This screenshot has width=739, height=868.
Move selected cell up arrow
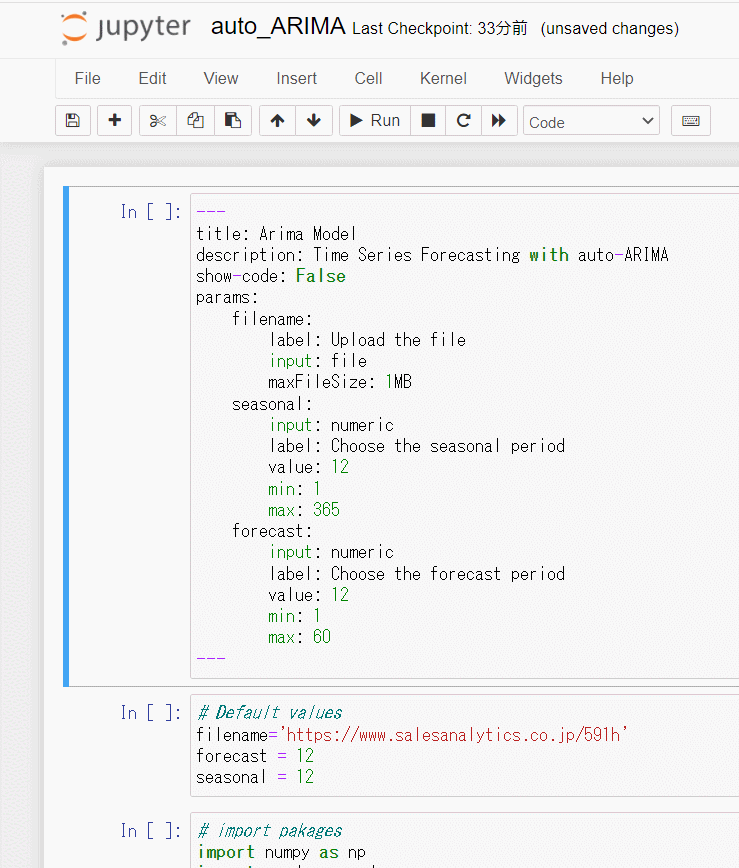pyautogui.click(x=277, y=121)
